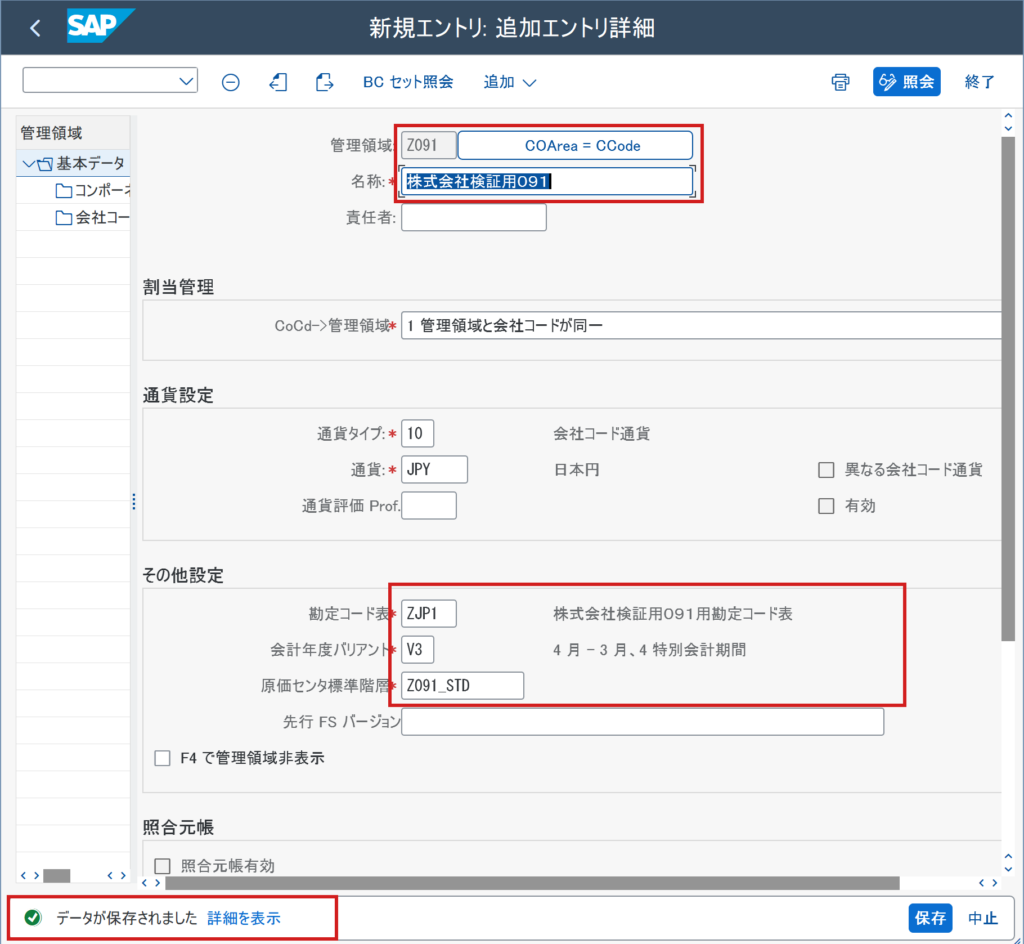This screenshot has height=944, width=1024.
Task: Go to next entry icon
Action: (324, 82)
